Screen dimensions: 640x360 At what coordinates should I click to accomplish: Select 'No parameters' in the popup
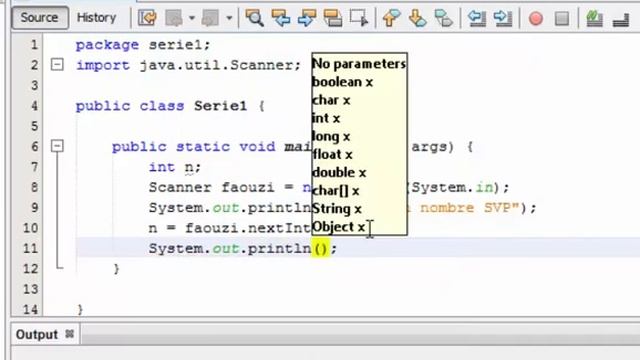pyautogui.click(x=359, y=64)
